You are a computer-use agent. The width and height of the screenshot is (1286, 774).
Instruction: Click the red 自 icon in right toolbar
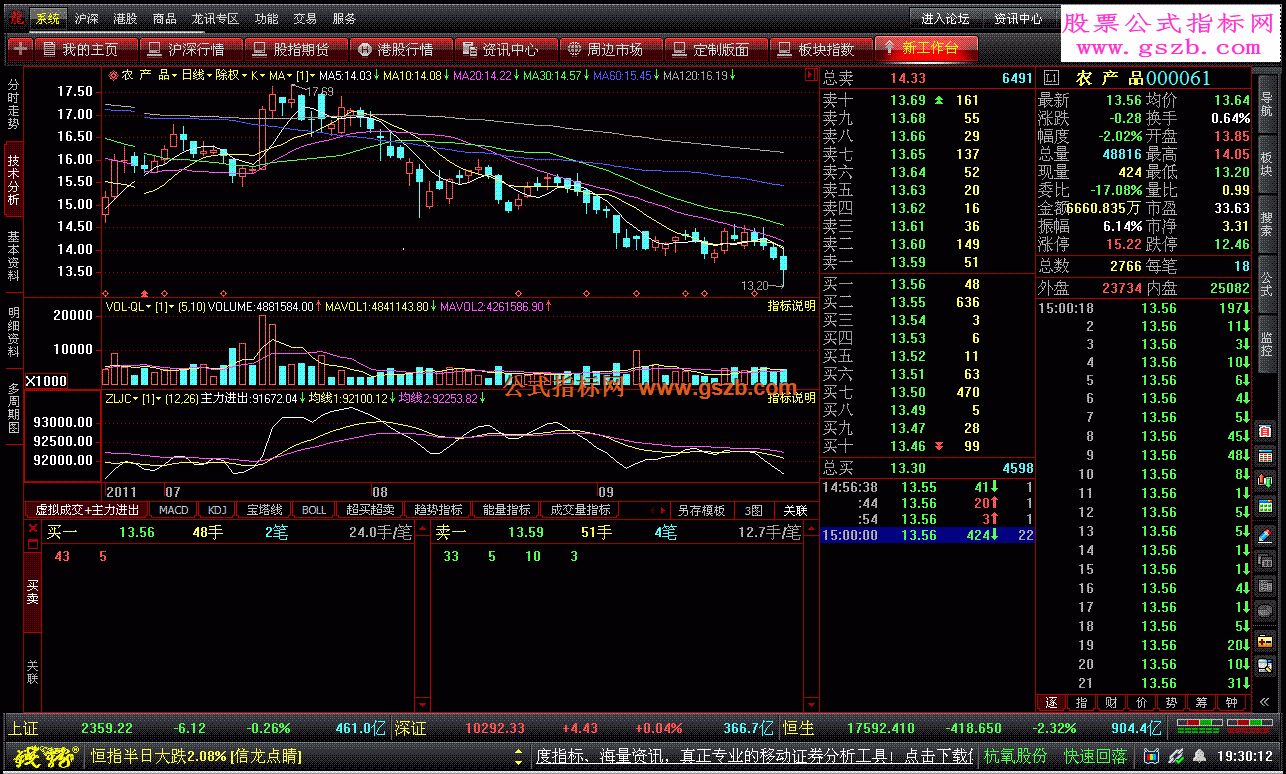pos(1265,431)
